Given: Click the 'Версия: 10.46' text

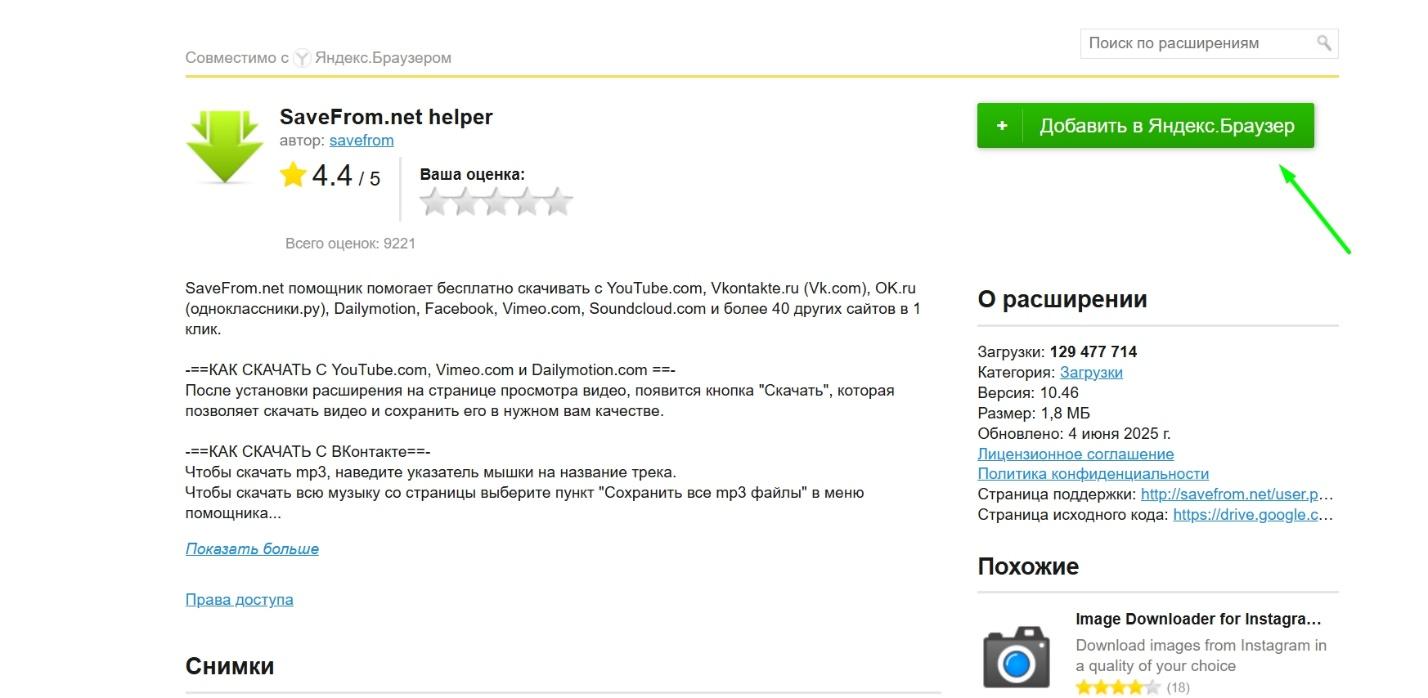Looking at the screenshot, I should (1028, 392).
